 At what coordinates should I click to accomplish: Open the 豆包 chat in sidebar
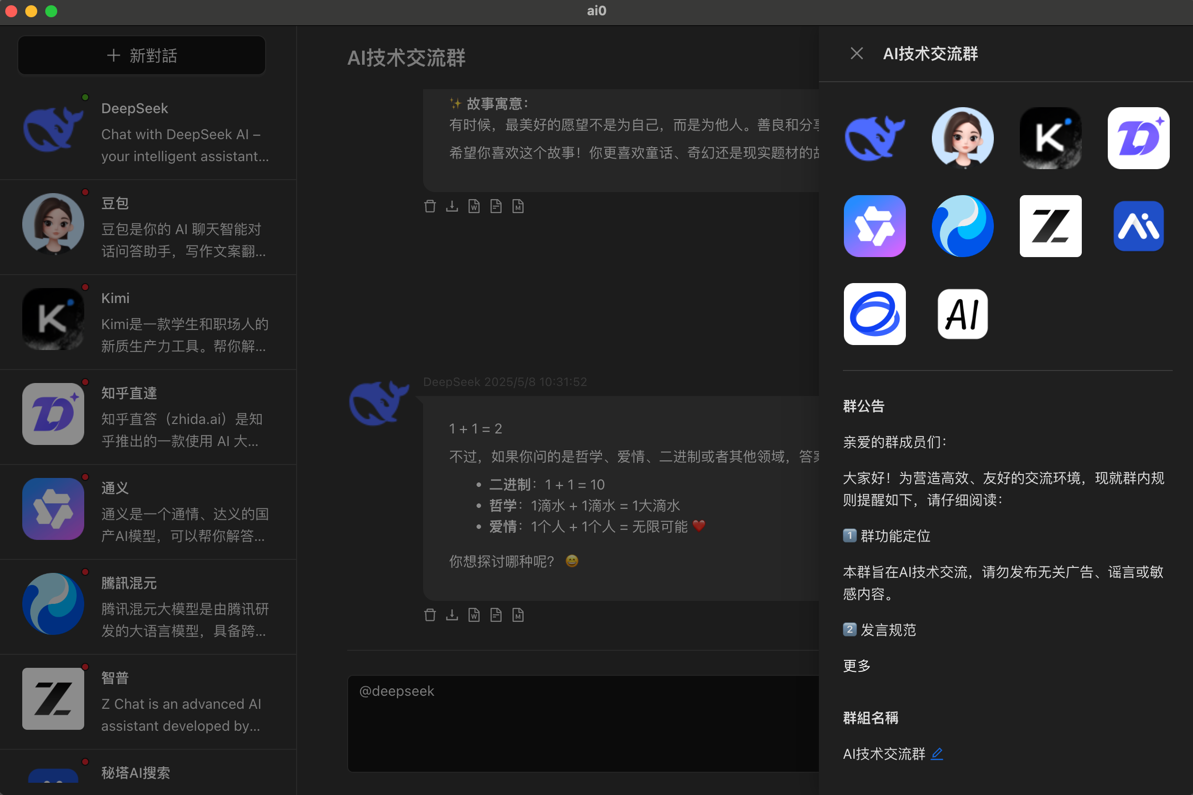click(x=148, y=227)
